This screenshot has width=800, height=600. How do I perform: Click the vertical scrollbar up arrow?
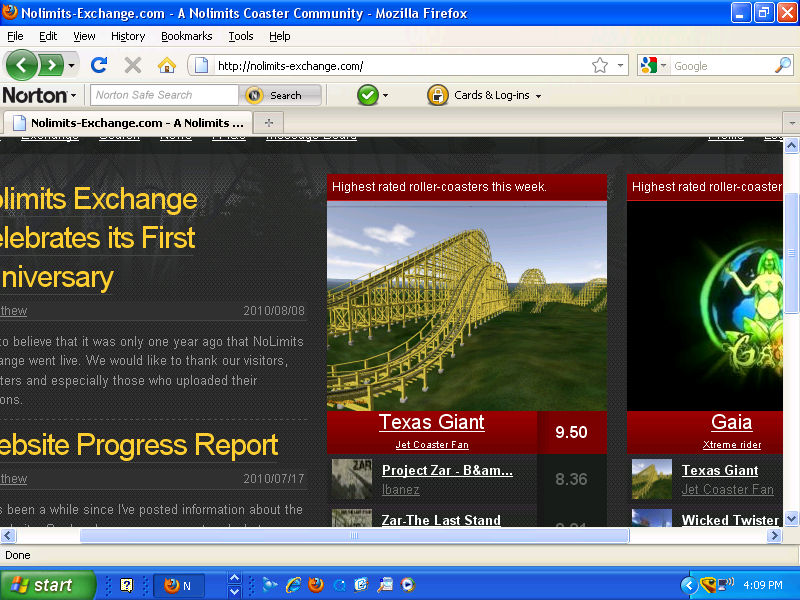tap(791, 146)
